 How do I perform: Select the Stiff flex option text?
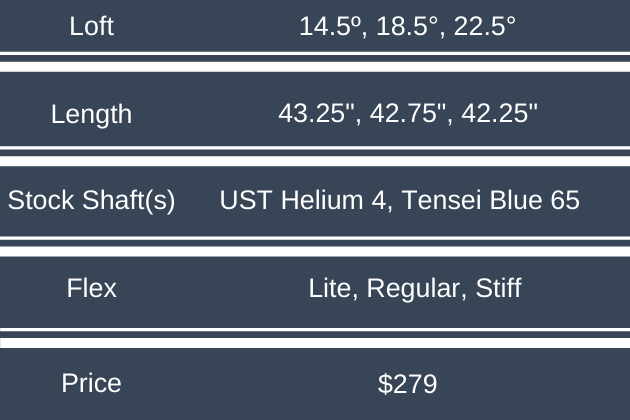pyautogui.click(x=495, y=289)
